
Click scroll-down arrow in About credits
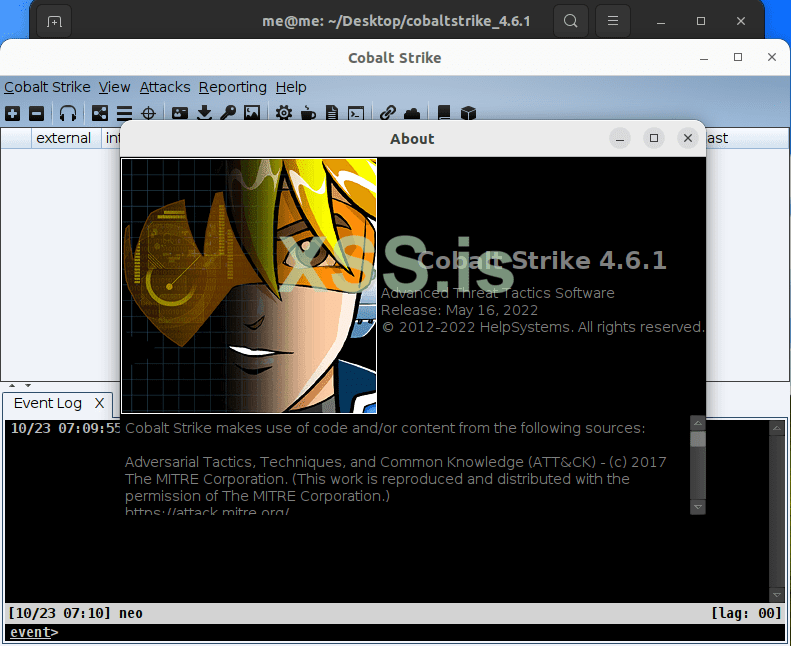698,507
